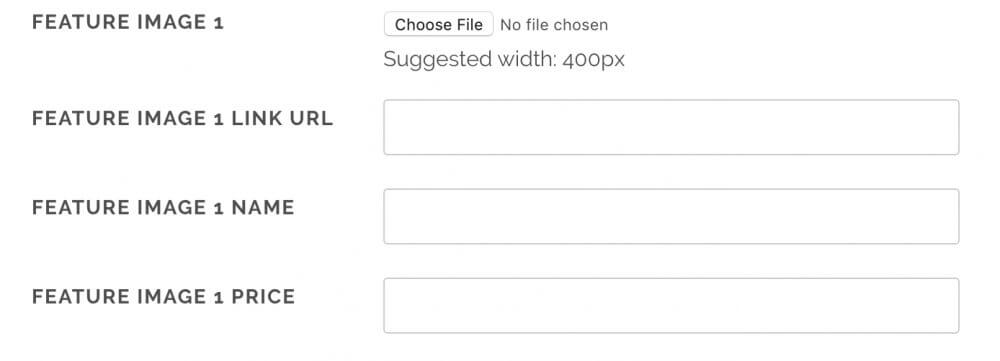Focus the Feature Image 1 Link URL field
The height and width of the screenshot is (361, 1000).
pos(671,127)
